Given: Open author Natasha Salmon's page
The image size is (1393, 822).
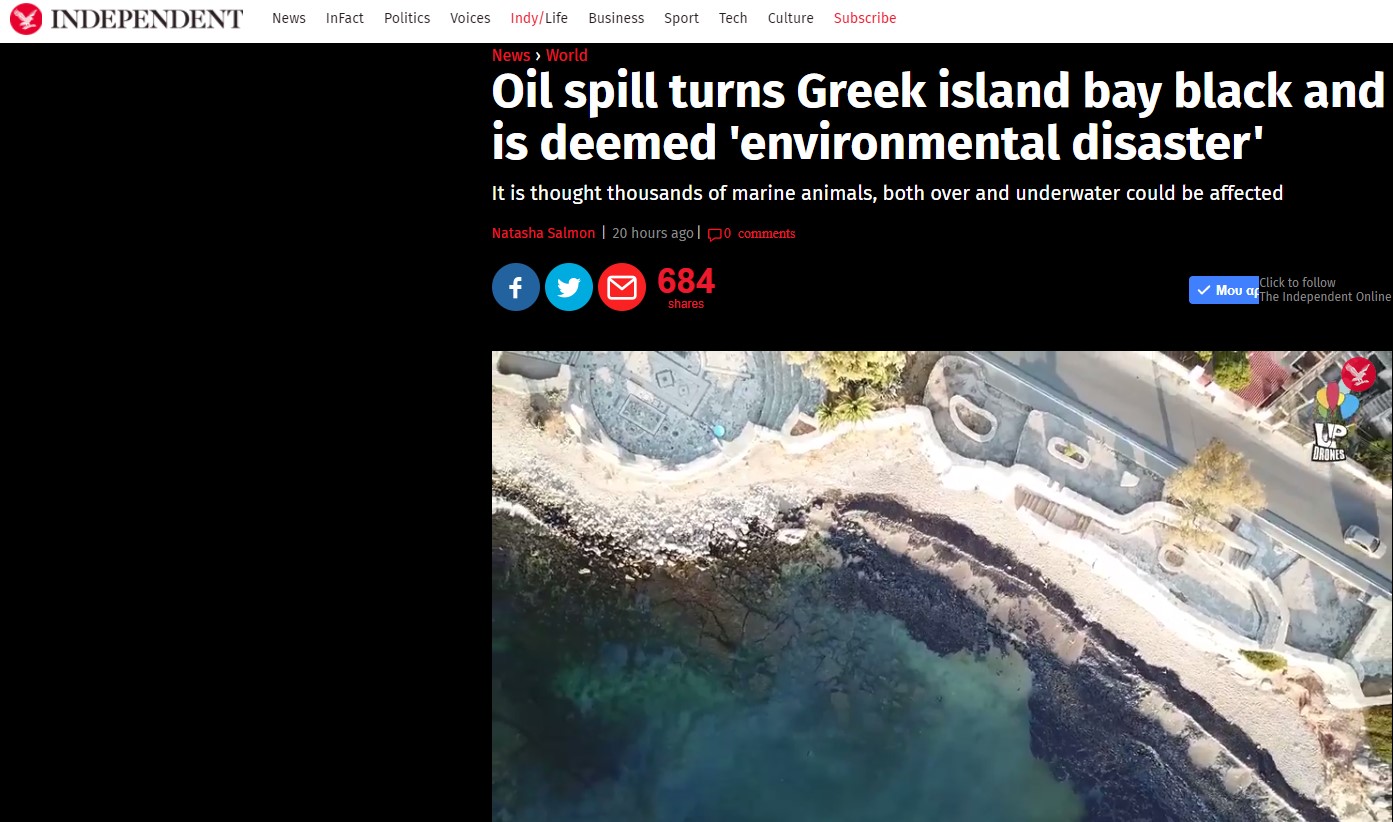Looking at the screenshot, I should 543,233.
